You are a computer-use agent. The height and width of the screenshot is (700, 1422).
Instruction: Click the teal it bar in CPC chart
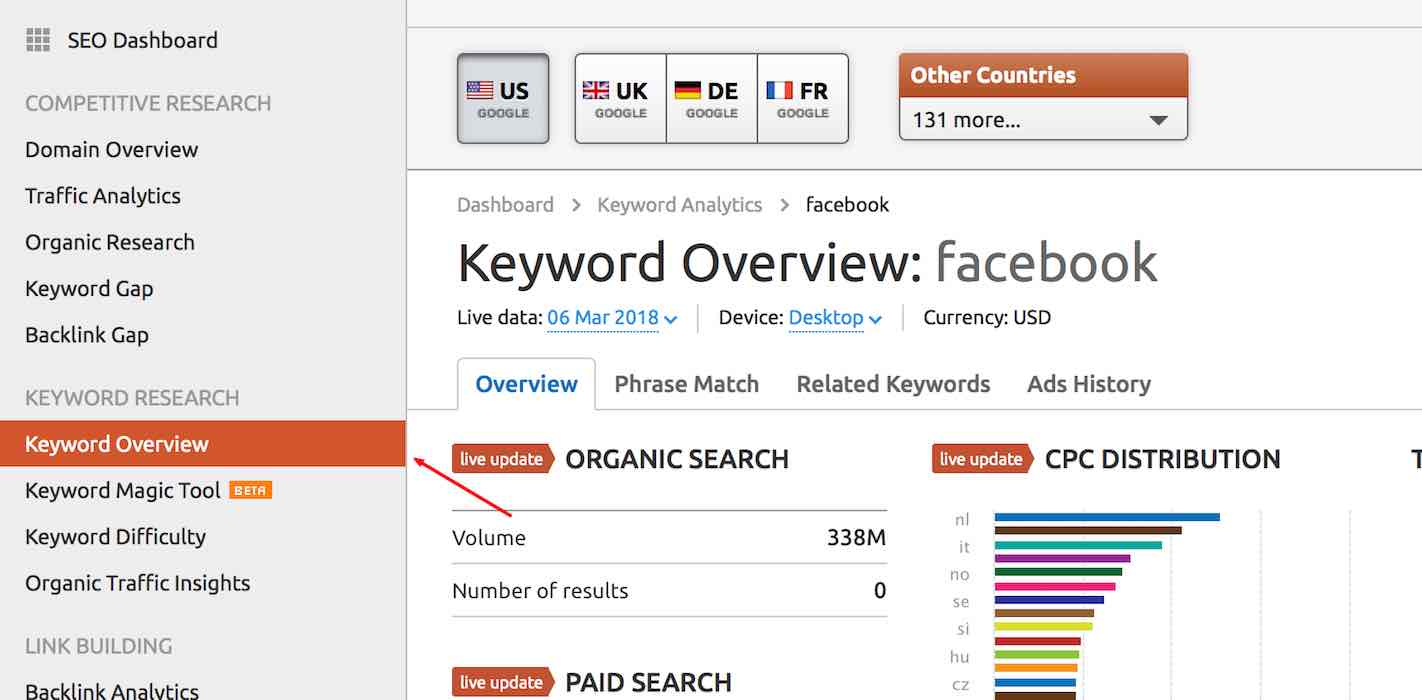click(x=1078, y=545)
